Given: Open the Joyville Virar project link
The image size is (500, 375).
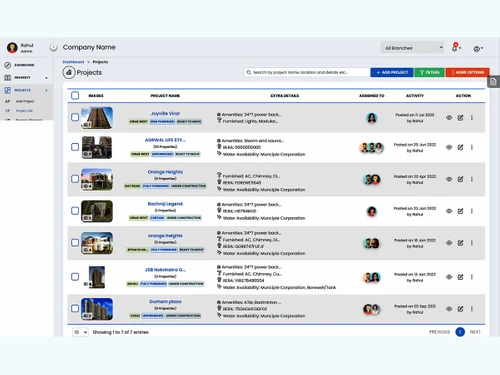Looking at the screenshot, I should (165, 114).
